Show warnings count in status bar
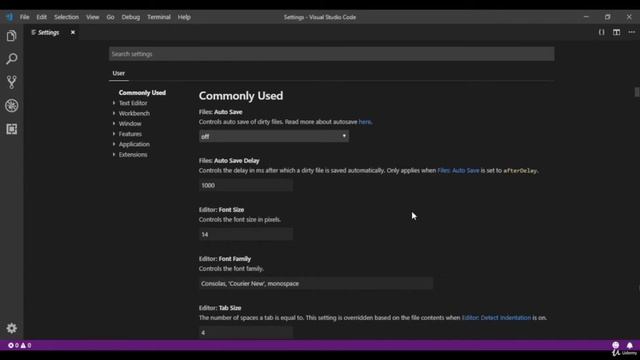The height and width of the screenshot is (360, 640). 26,345
